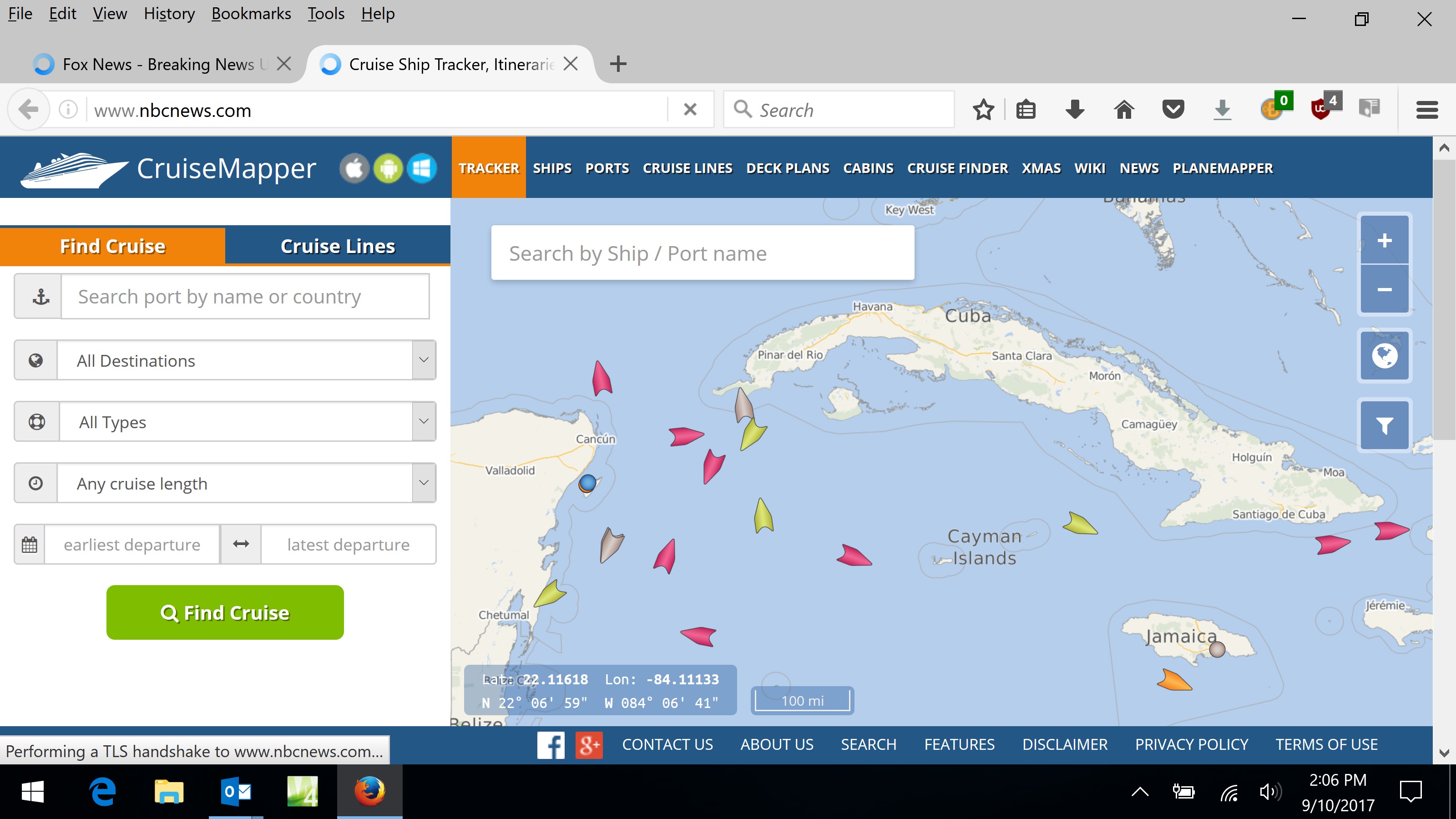Open the DISCLAIMER link

pos(1065,744)
